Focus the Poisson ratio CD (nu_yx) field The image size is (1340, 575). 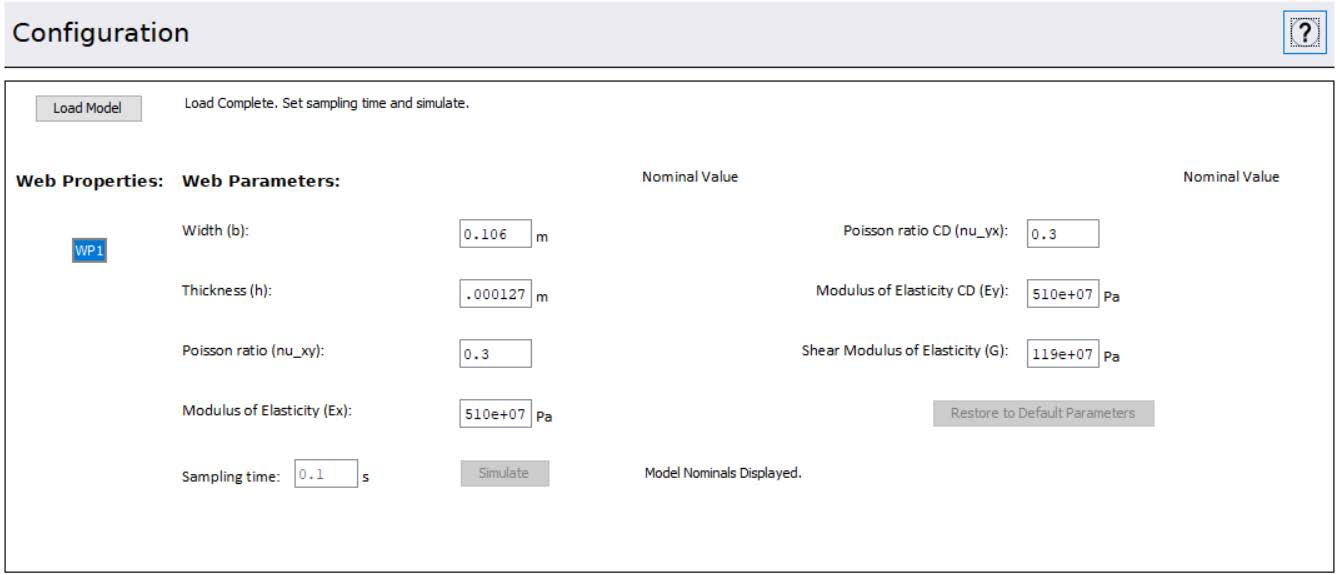[x=1062, y=234]
